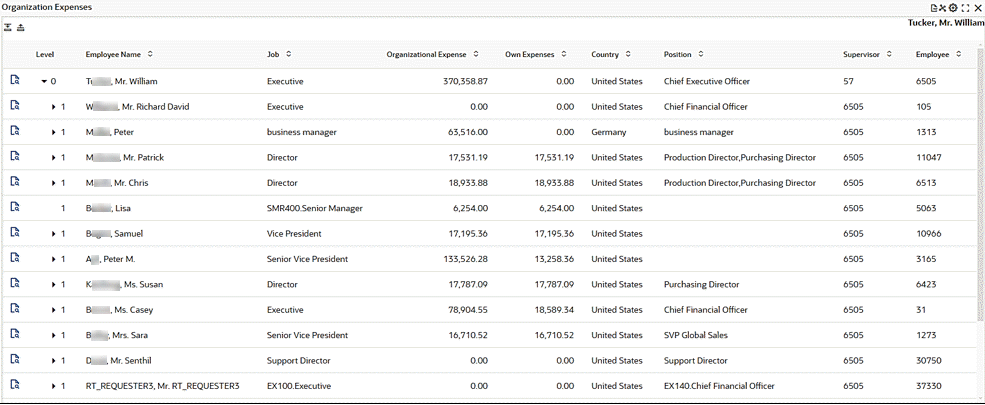The width and height of the screenshot is (985, 405).
Task: Select the Tucker, Mr. William title text
Action: pyautogui.click(x=945, y=22)
